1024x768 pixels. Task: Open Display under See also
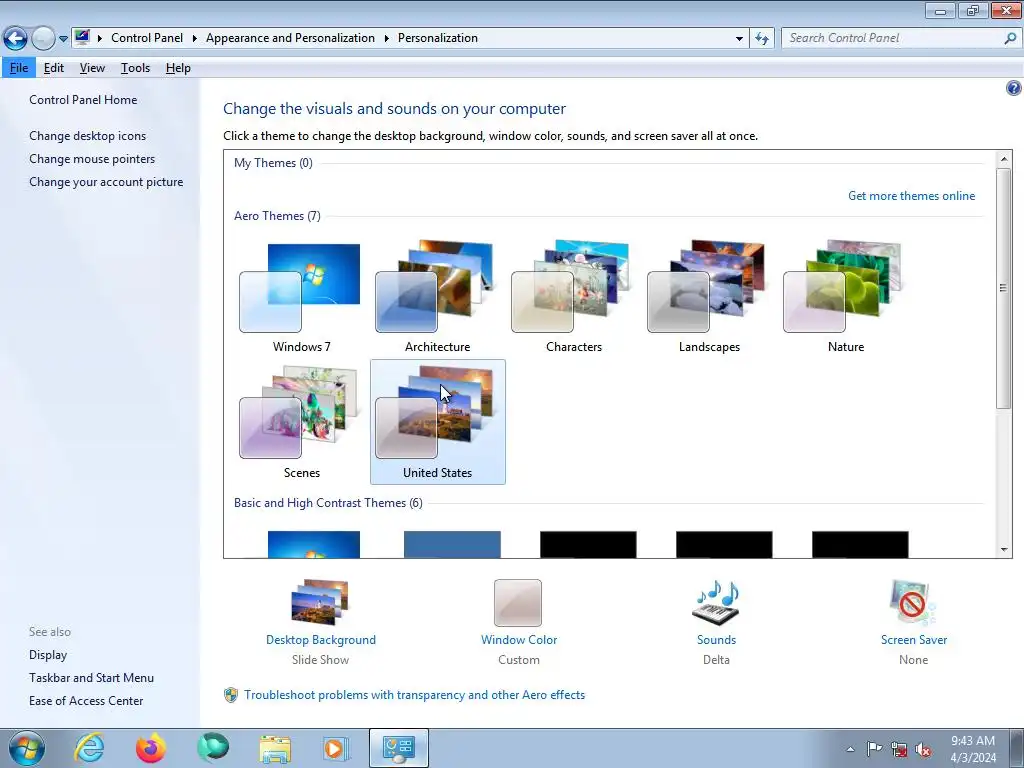pos(48,655)
